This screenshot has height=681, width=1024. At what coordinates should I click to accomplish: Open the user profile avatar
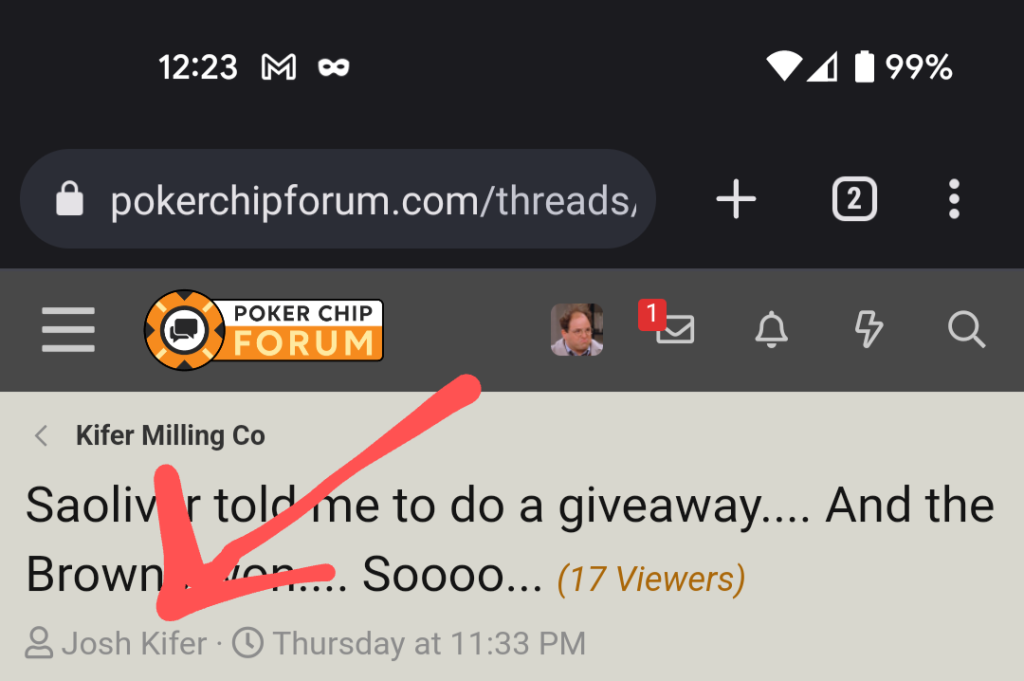[x=577, y=329]
